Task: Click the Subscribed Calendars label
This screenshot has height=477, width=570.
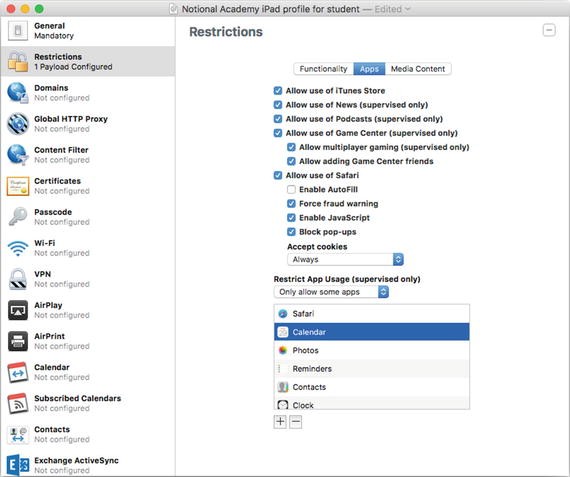Action: point(78,398)
